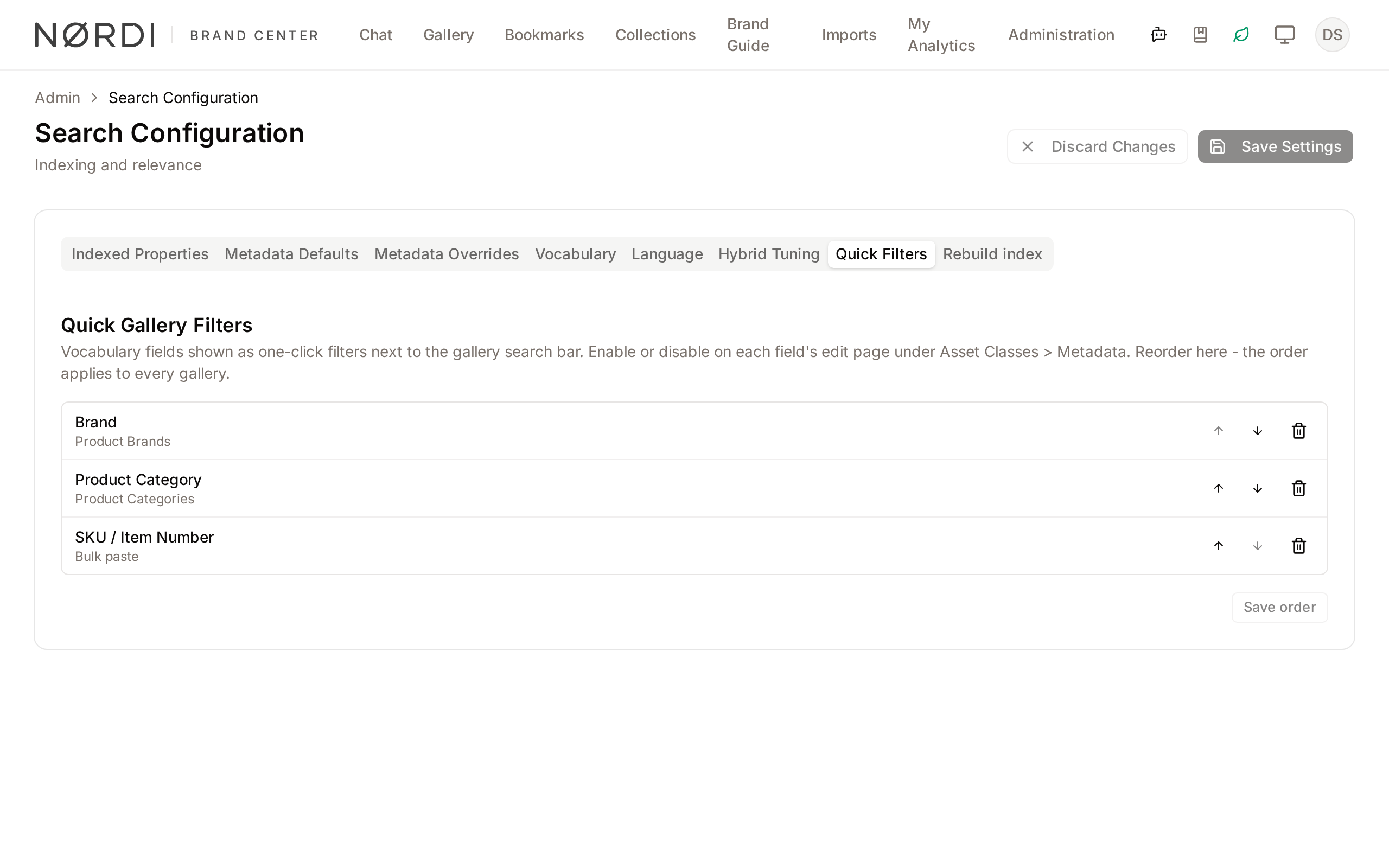Image resolution: width=1389 pixels, height=868 pixels.
Task: Go to Admin breadcrumb link
Action: [x=58, y=98]
